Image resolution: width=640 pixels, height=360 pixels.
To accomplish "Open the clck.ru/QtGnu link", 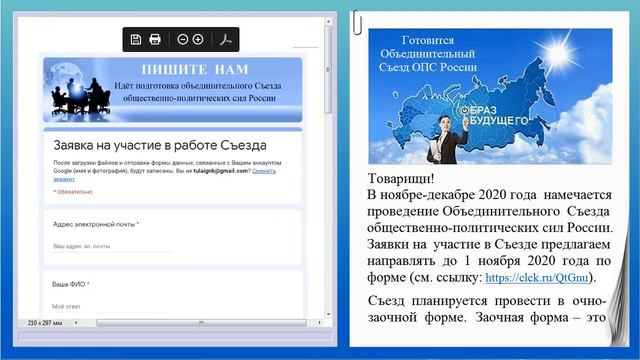I will pyautogui.click(x=537, y=278).
